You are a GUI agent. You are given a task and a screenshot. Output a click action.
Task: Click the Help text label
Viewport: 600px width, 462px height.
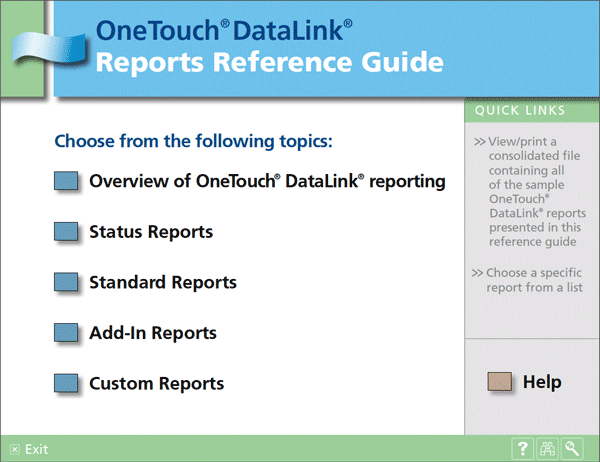542,382
